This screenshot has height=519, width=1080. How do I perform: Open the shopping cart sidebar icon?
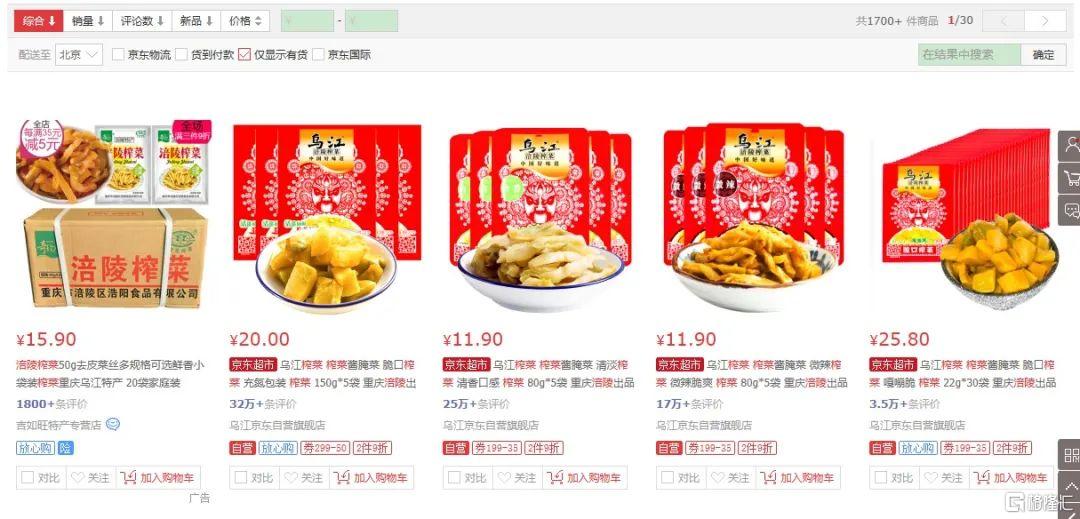1070,178
